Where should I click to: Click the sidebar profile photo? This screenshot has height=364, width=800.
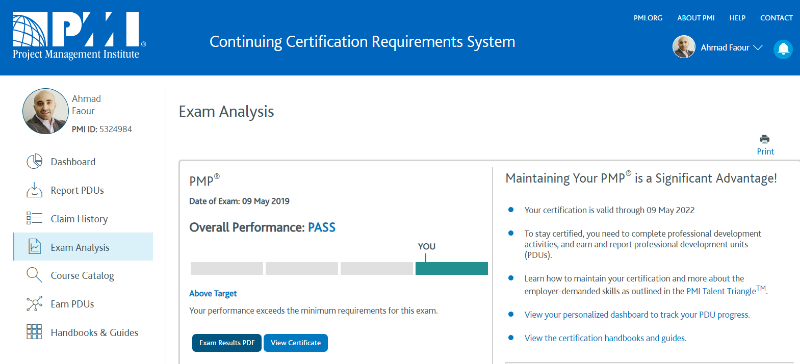pyautogui.click(x=45, y=111)
